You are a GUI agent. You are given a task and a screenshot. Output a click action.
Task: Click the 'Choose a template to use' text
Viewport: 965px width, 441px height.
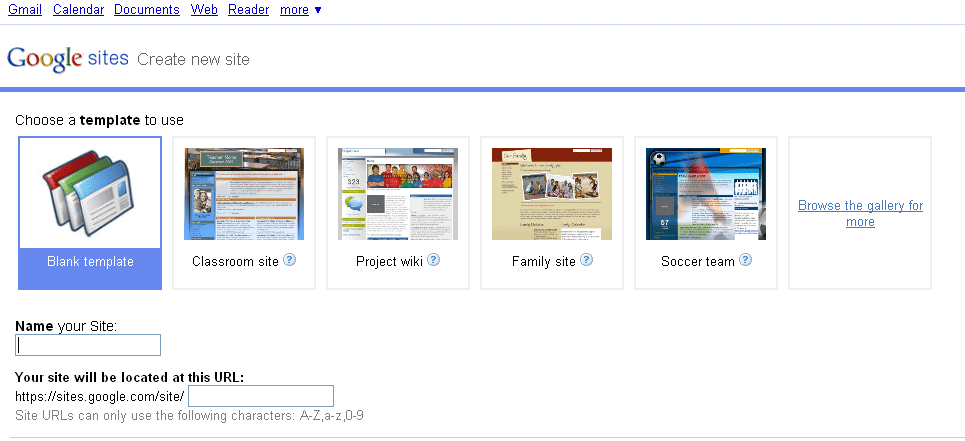[x=99, y=120]
